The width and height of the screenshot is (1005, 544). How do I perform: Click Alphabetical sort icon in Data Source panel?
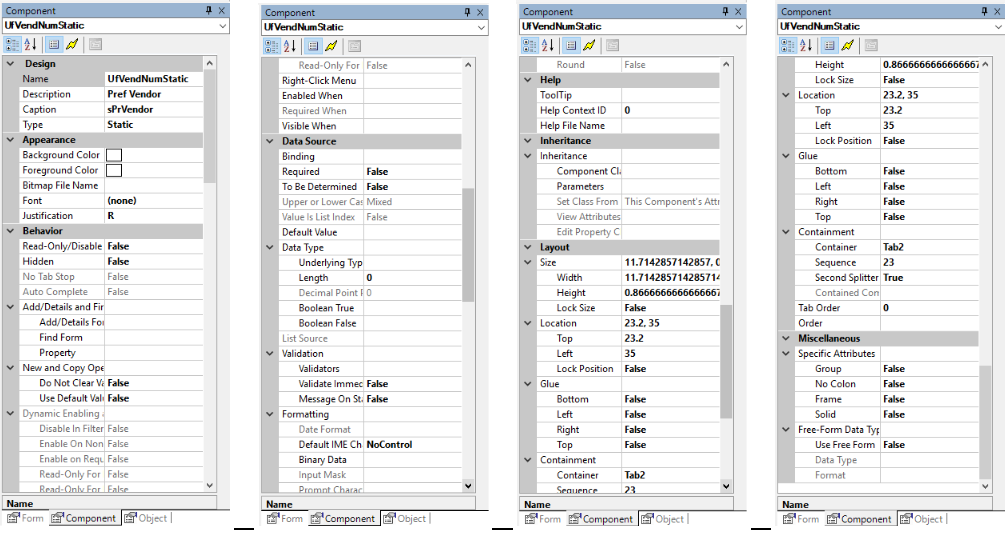coord(290,45)
